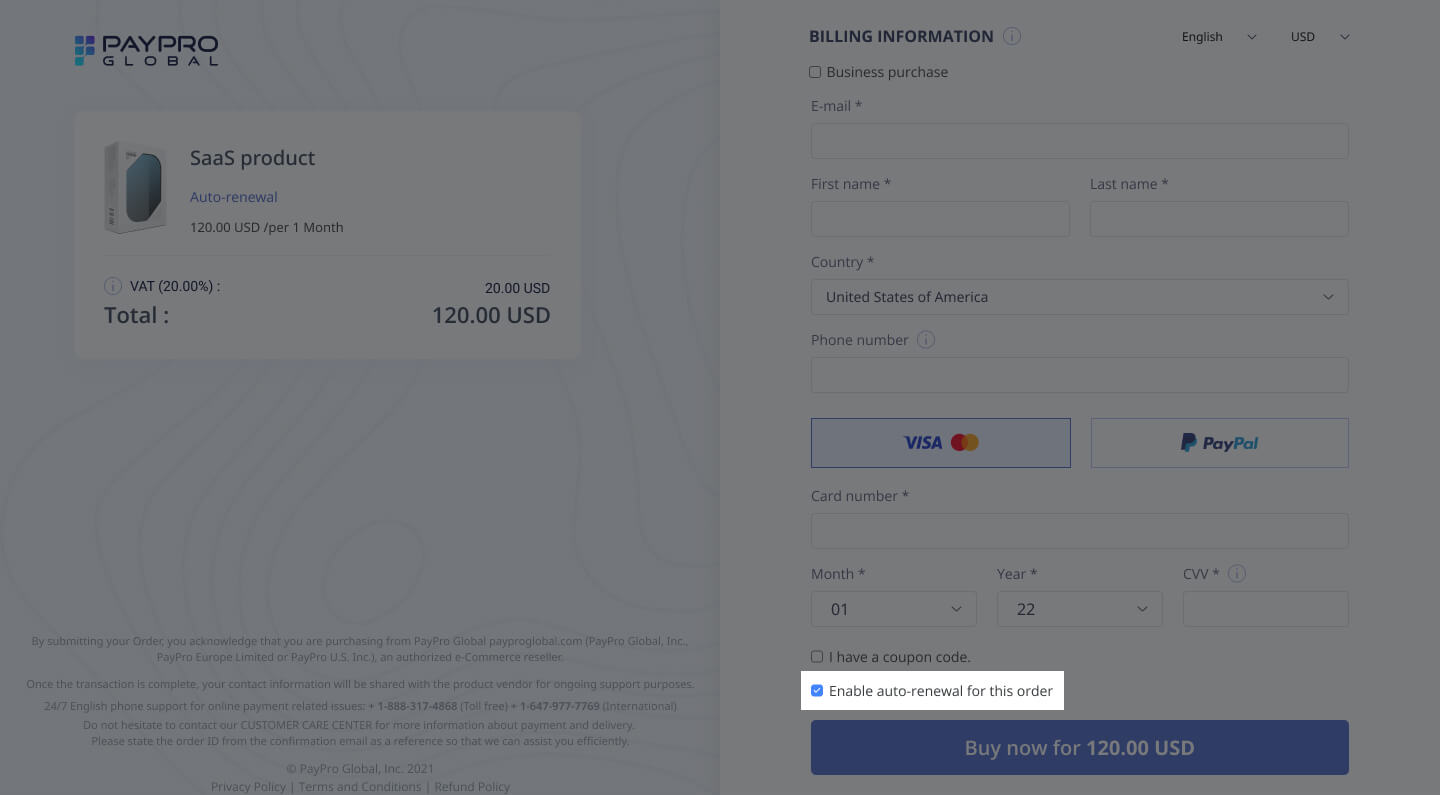The width and height of the screenshot is (1440, 795).
Task: Click the Phone number info icon
Action: click(926, 340)
